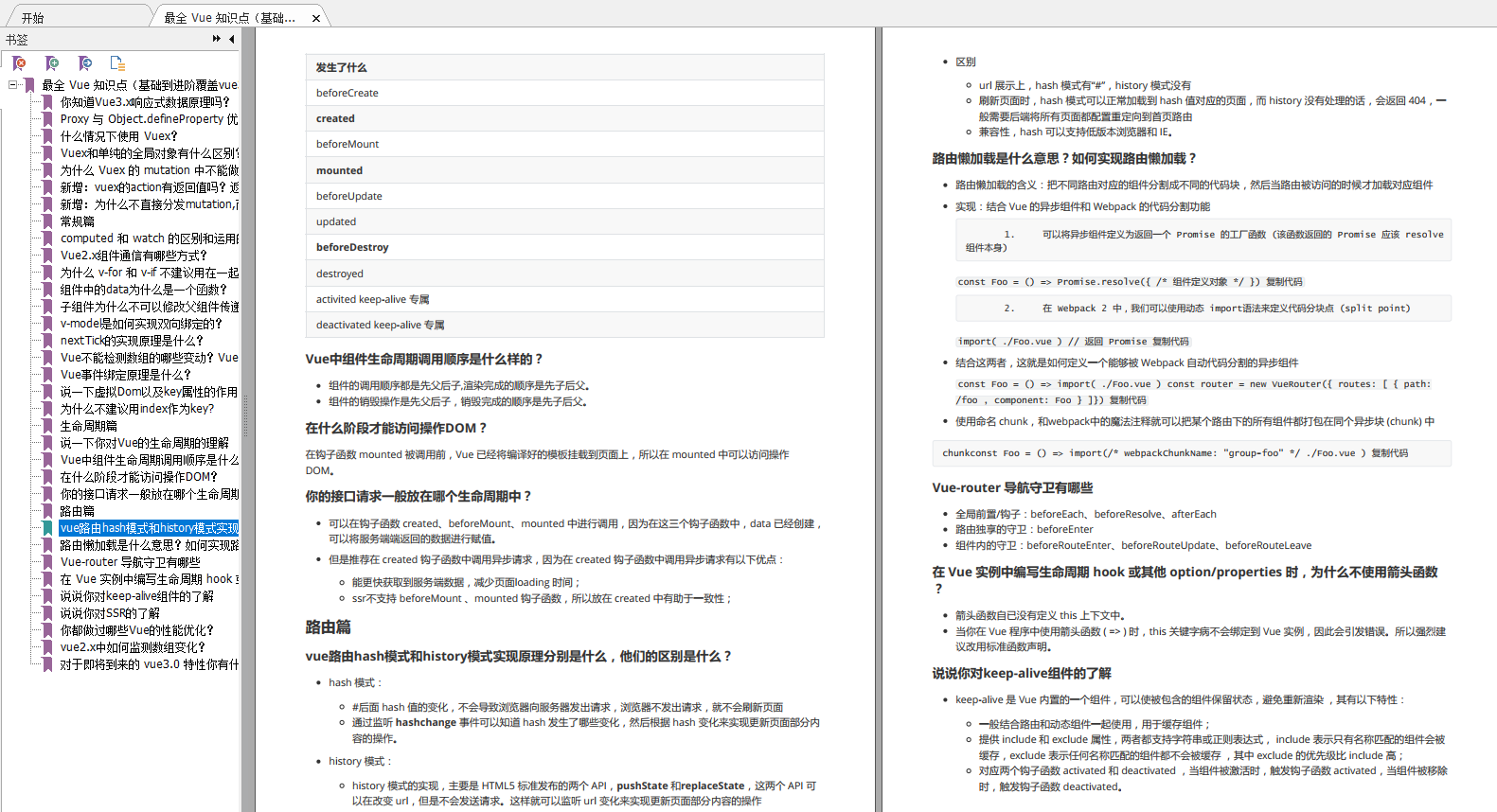Viewport: 1497px width, 812px height.
Task: Click the beforeDestroy table row
Action: [564, 247]
